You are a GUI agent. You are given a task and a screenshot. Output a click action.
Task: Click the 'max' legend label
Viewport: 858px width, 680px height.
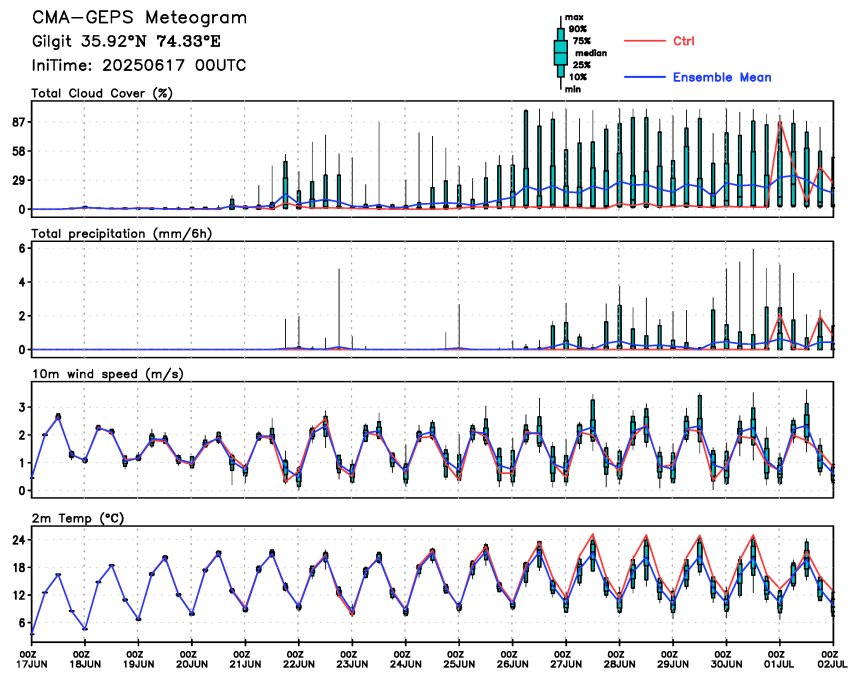pos(574,17)
